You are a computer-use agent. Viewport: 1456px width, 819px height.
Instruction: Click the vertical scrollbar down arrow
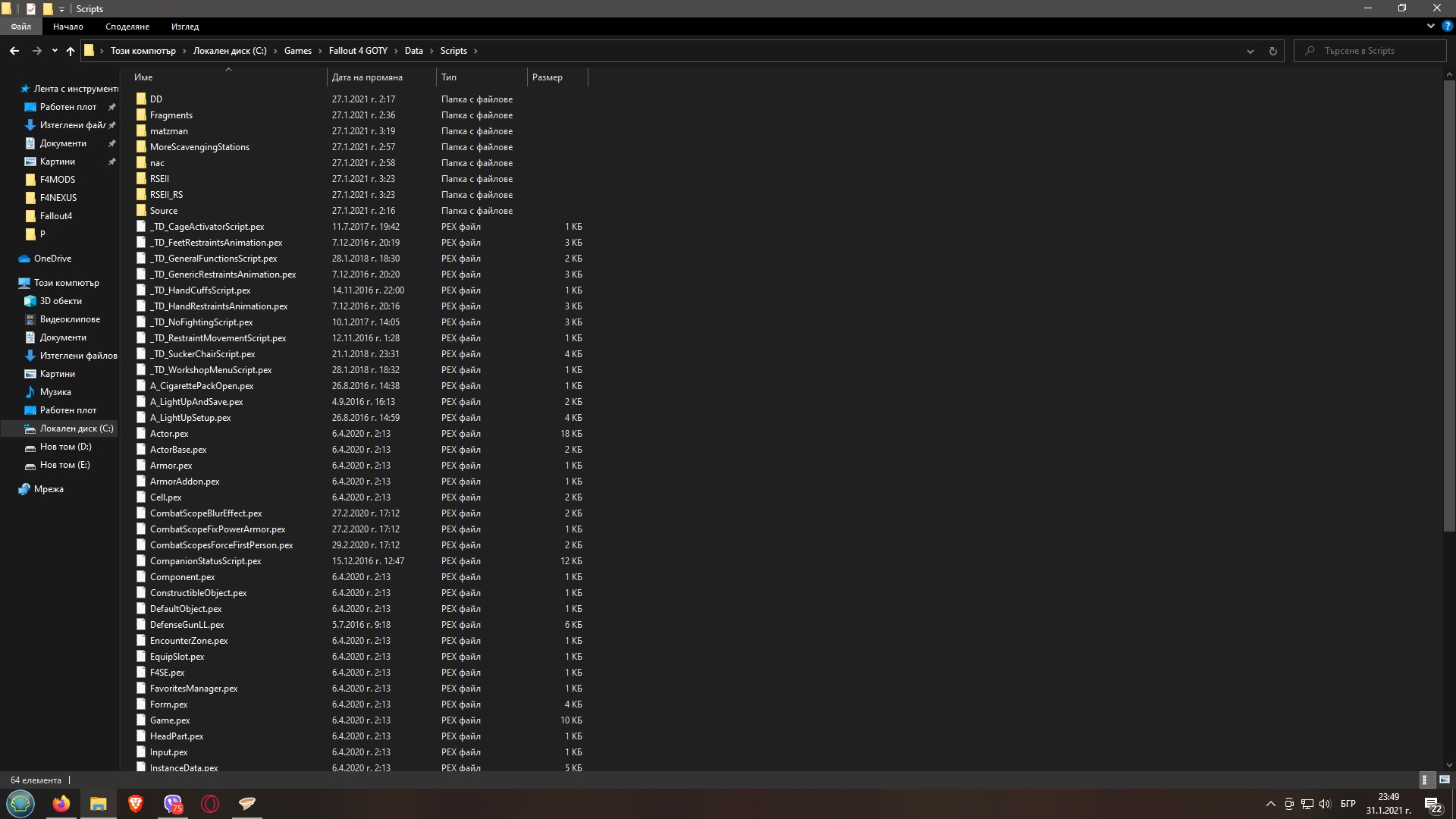pyautogui.click(x=1449, y=765)
